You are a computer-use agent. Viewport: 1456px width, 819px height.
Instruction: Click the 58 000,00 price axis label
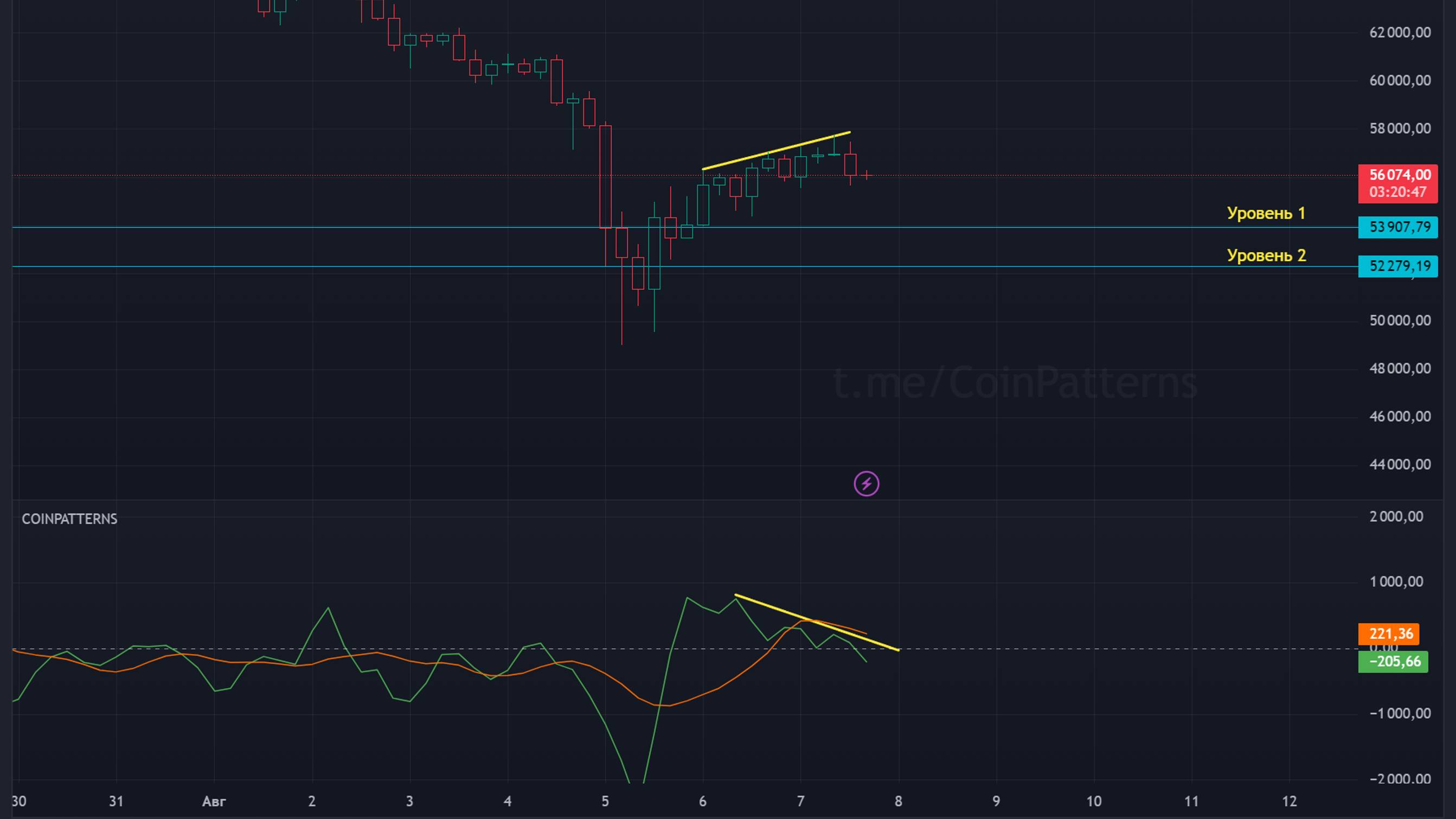click(1400, 129)
